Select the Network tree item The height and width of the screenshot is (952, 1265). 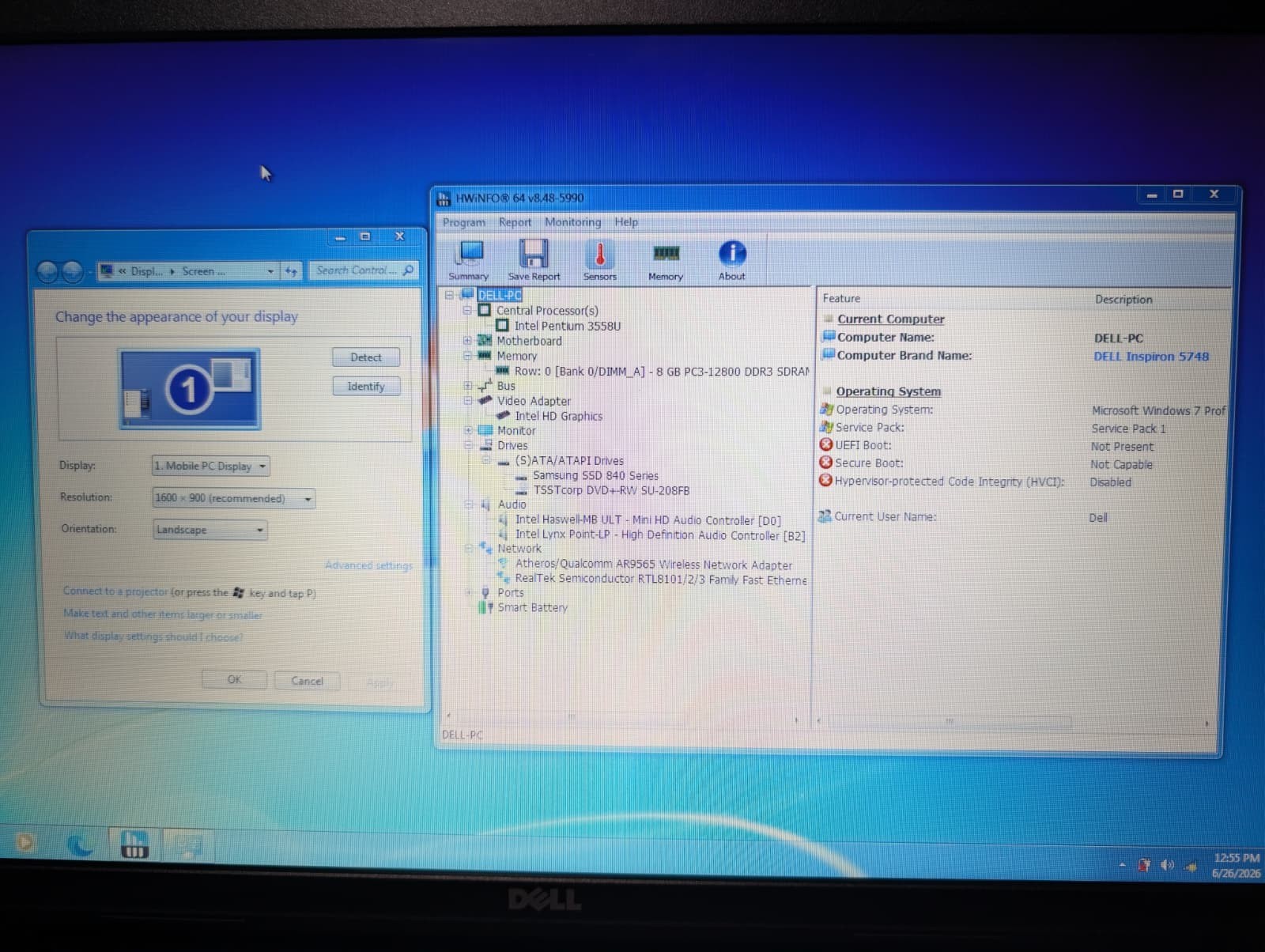coord(519,548)
